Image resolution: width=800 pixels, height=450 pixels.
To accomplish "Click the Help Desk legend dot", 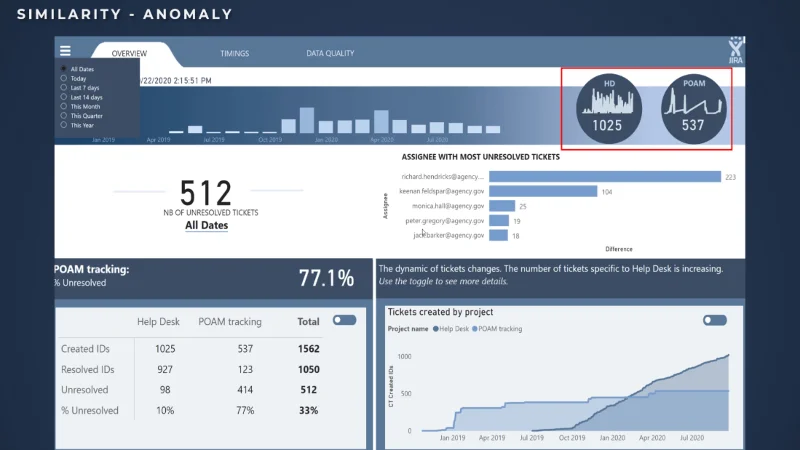I will (x=436, y=329).
